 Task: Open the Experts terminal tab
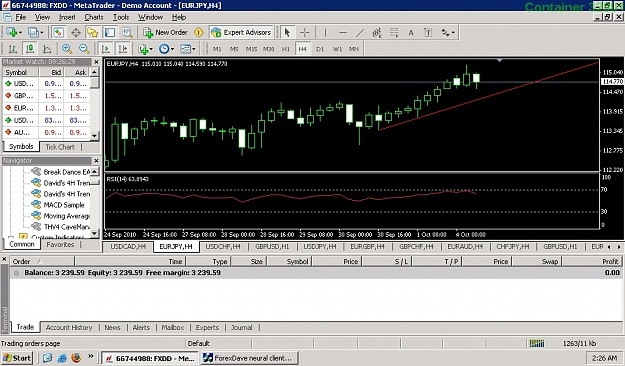(207, 327)
